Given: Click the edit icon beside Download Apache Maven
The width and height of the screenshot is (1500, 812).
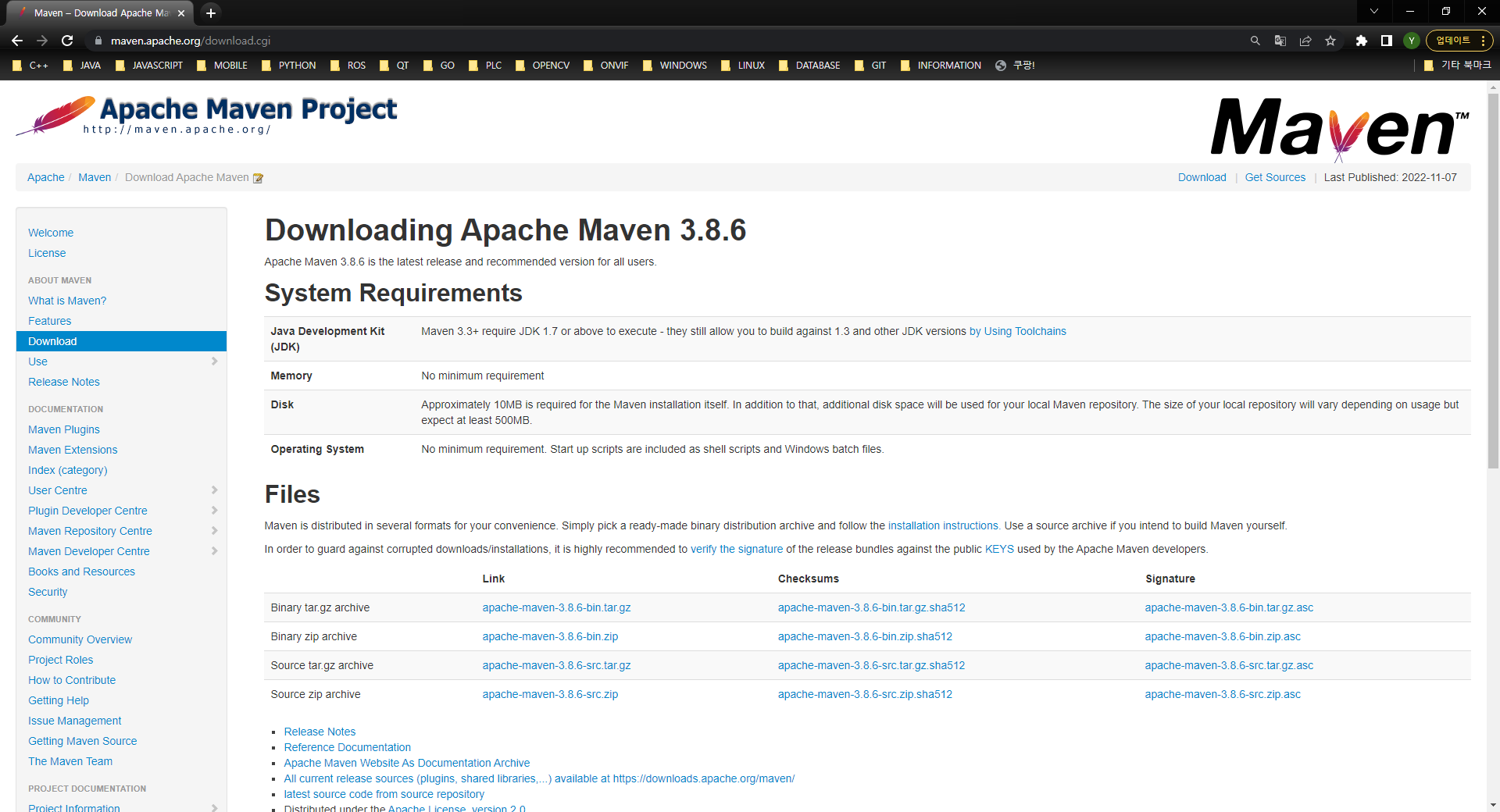Looking at the screenshot, I should click(x=258, y=178).
